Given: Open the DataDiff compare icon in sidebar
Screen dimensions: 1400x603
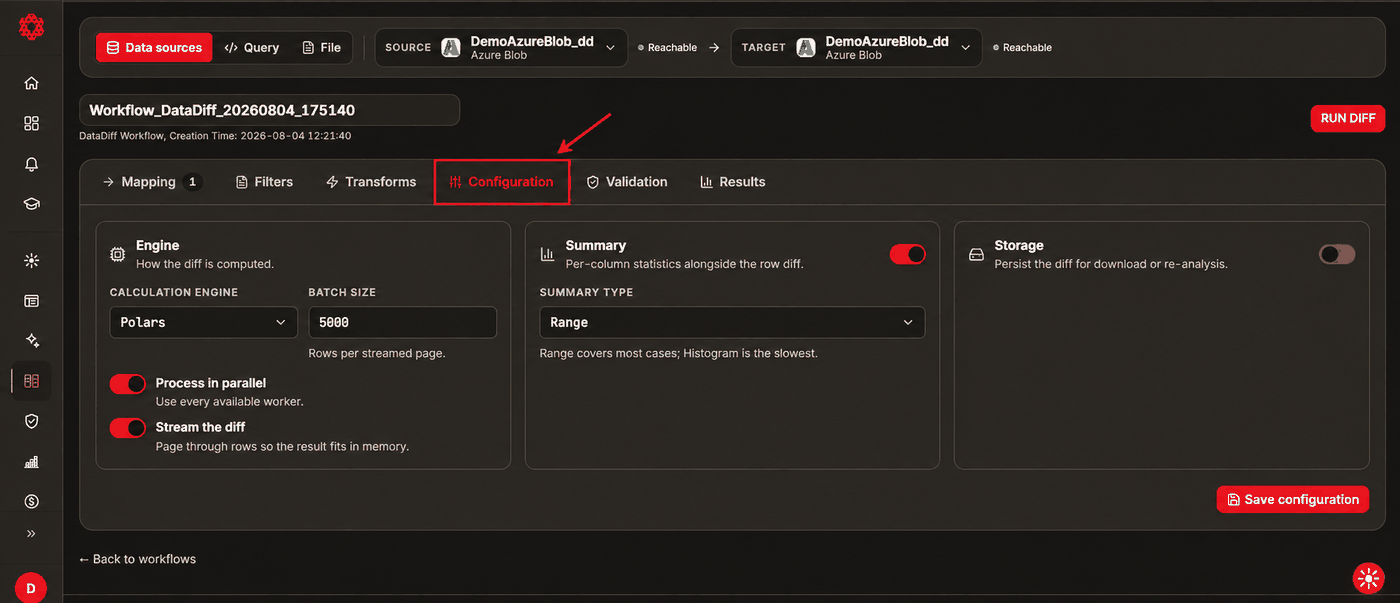Looking at the screenshot, I should point(31,381).
